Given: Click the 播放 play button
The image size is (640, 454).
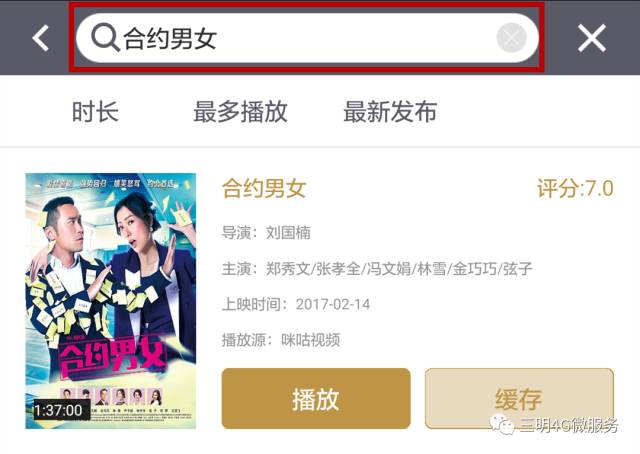Looking at the screenshot, I should [x=316, y=398].
